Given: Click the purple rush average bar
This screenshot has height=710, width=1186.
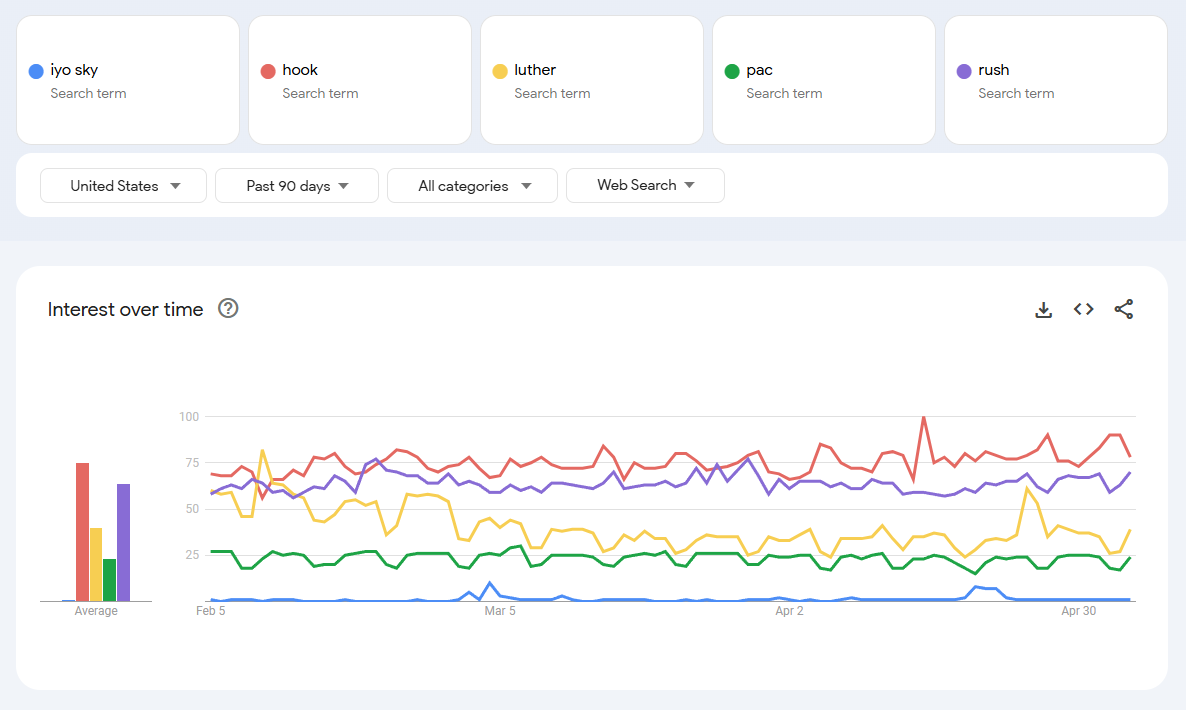Looking at the screenshot, I should click(123, 542).
